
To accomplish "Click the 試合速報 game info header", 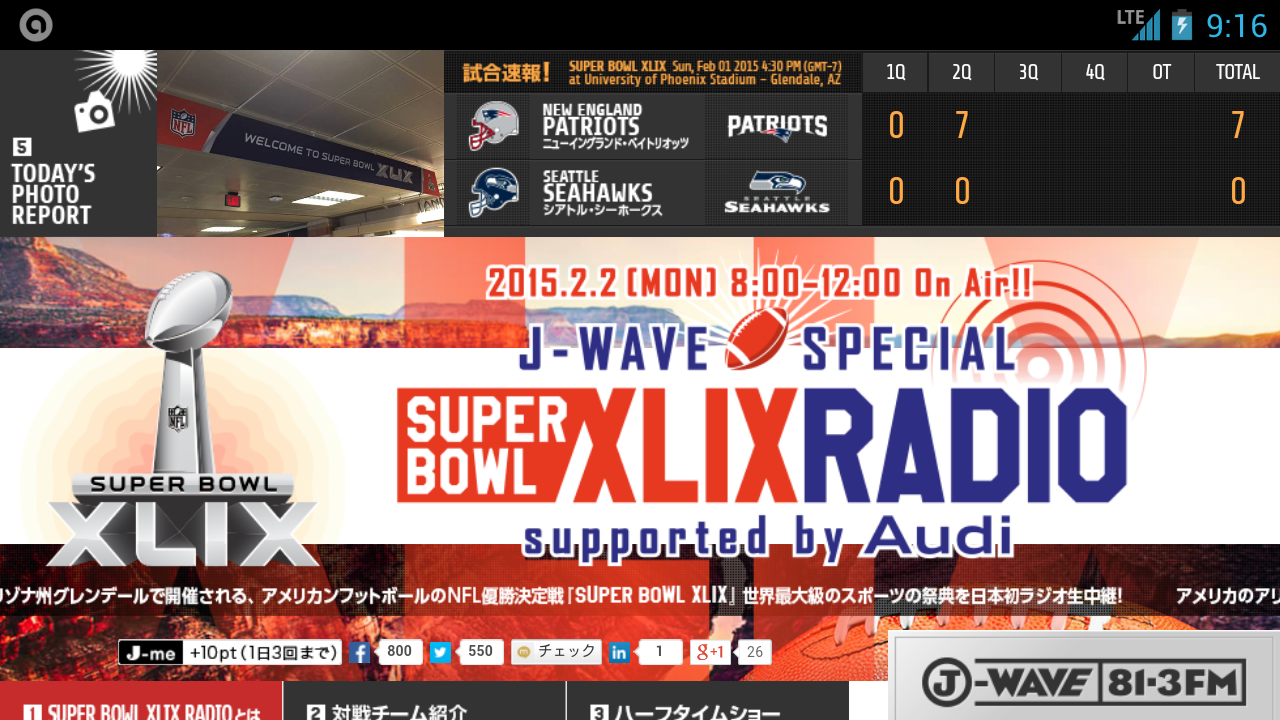I will click(652, 72).
